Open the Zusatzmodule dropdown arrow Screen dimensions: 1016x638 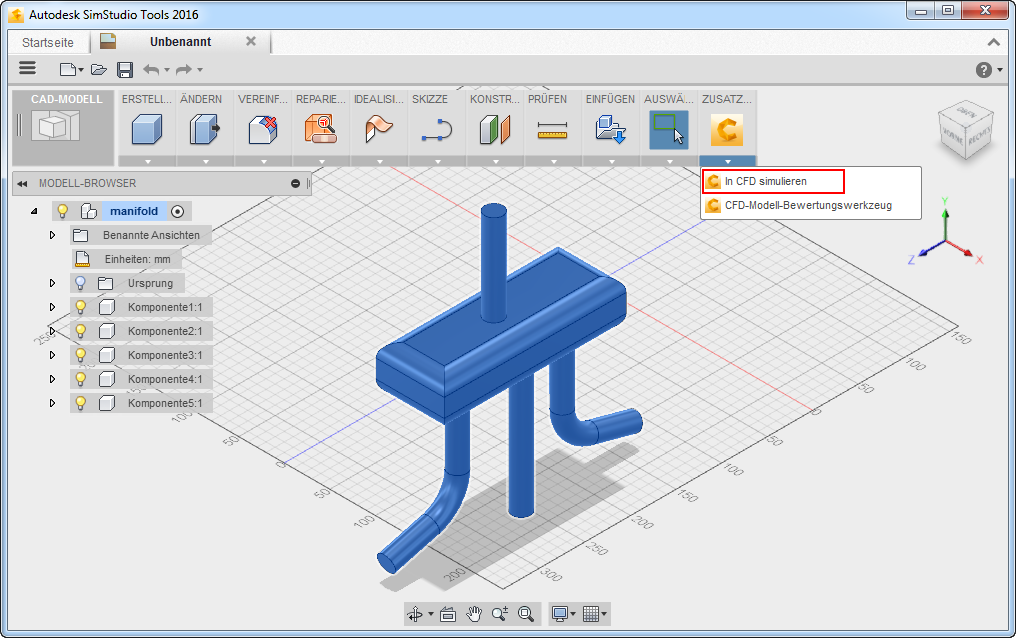(728, 161)
